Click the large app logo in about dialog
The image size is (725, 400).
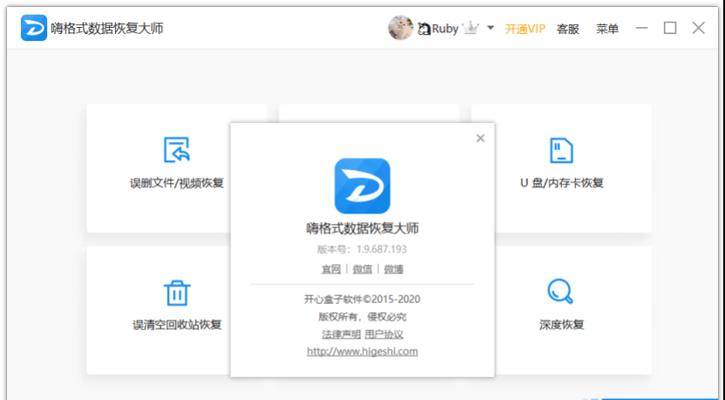[x=362, y=186]
